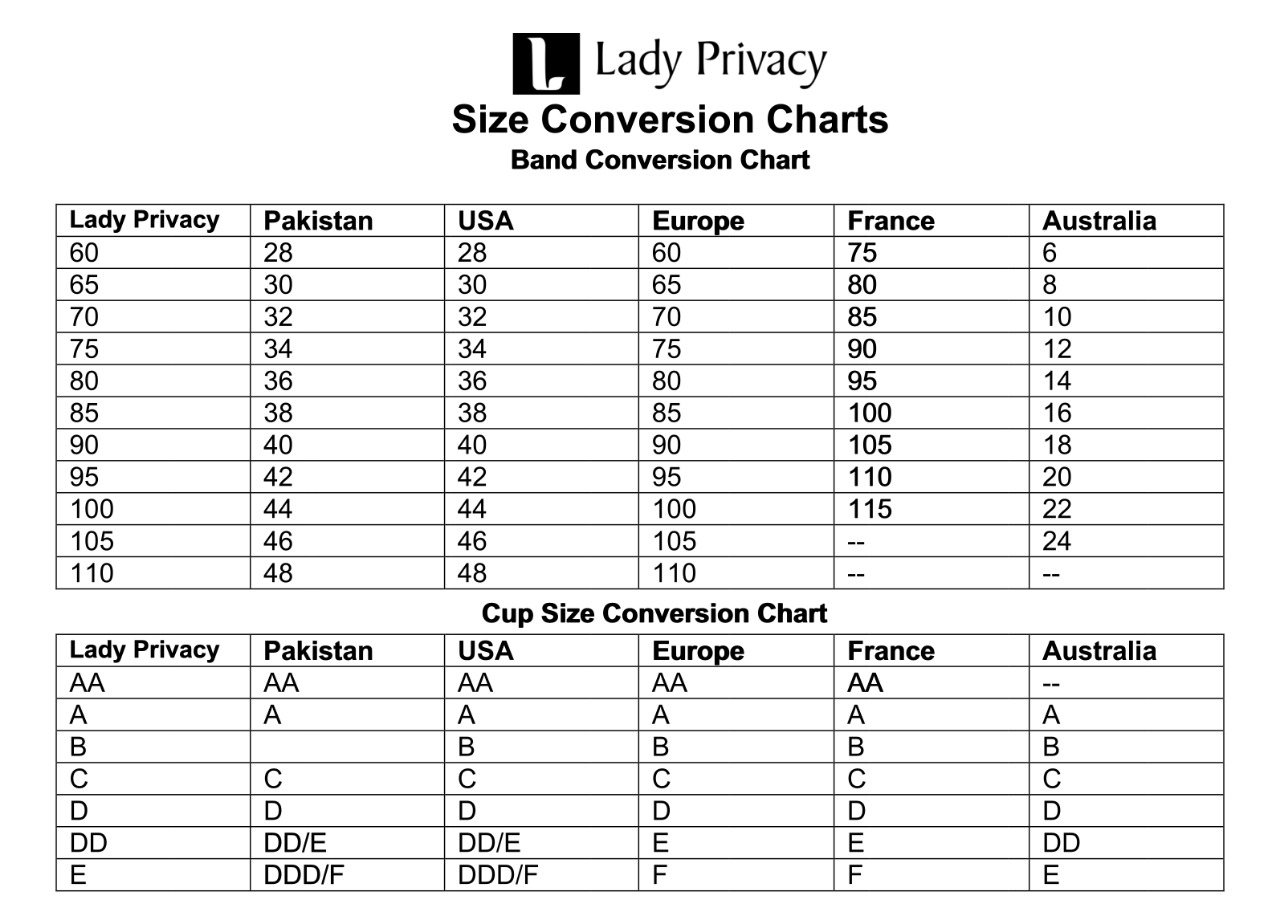Image resolution: width=1280 pixels, height=924 pixels.
Task: Click the Lady Privacy brand name text
Action: (x=710, y=62)
